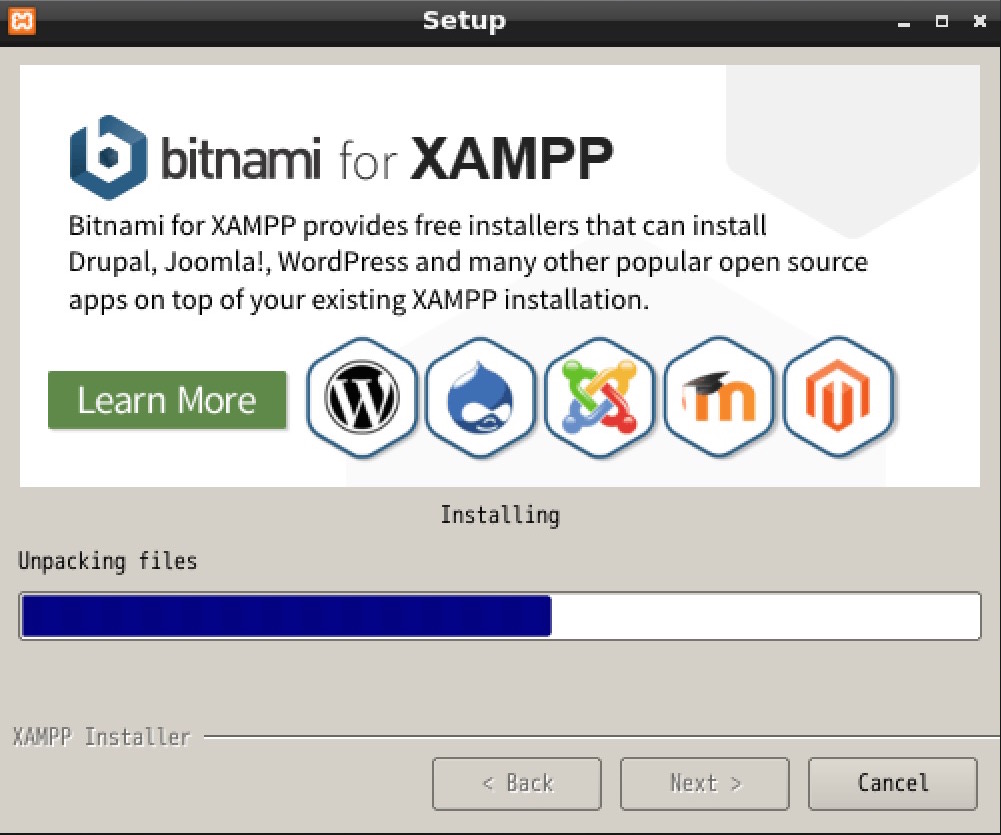Image resolution: width=1001 pixels, height=835 pixels.
Task: Click the Moodle graduation cap icon
Action: point(719,397)
